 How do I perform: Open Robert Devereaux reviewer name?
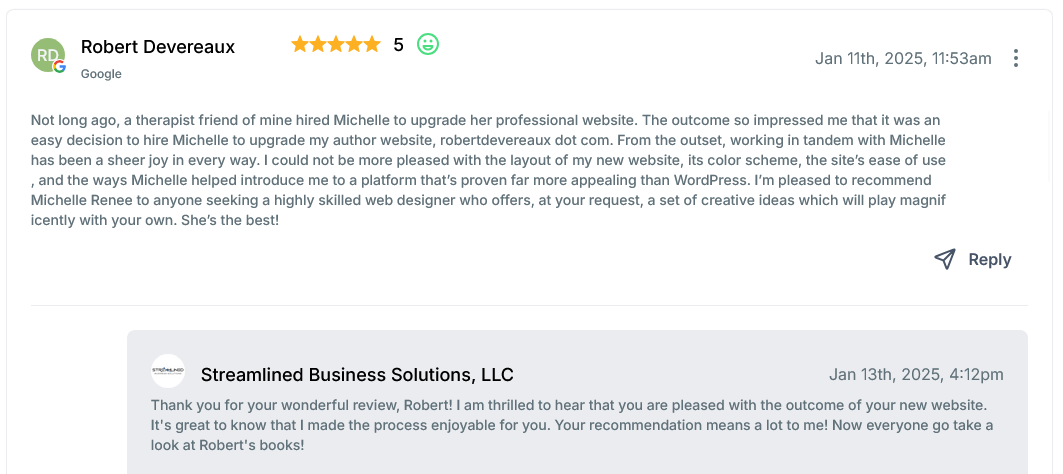[158, 47]
